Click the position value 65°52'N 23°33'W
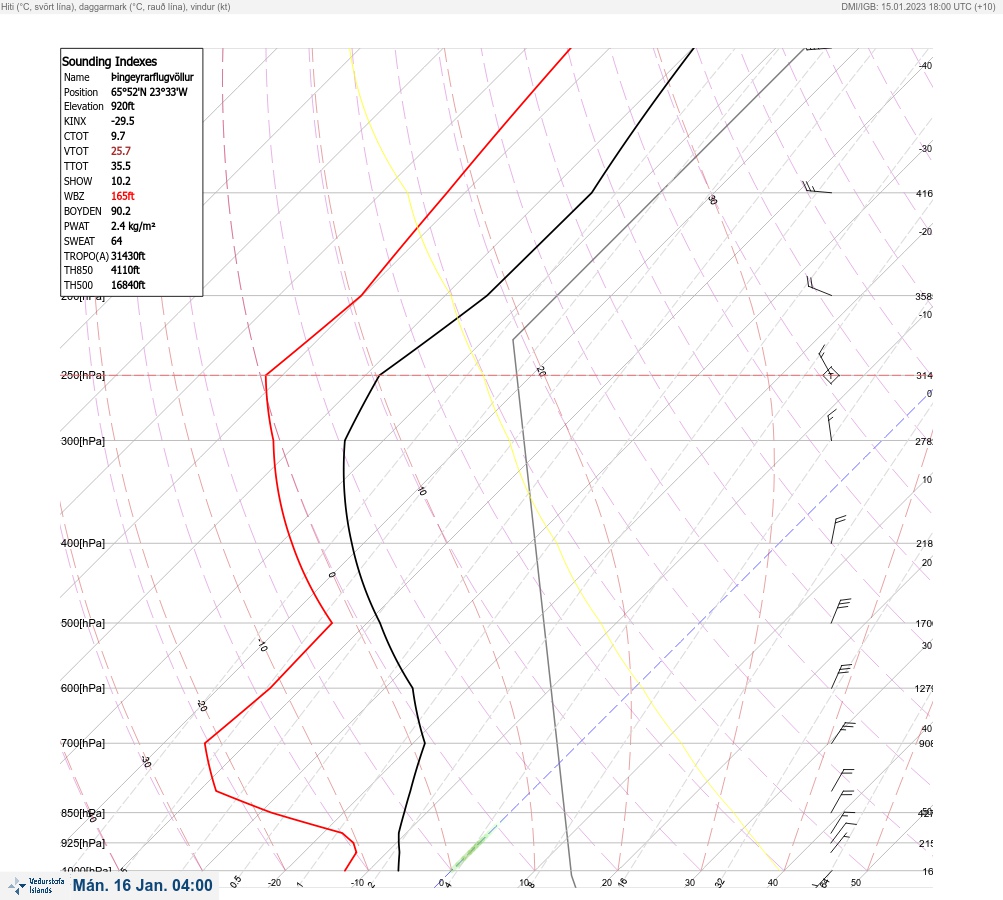Viewport: 1003px width, 900px height. [149, 92]
